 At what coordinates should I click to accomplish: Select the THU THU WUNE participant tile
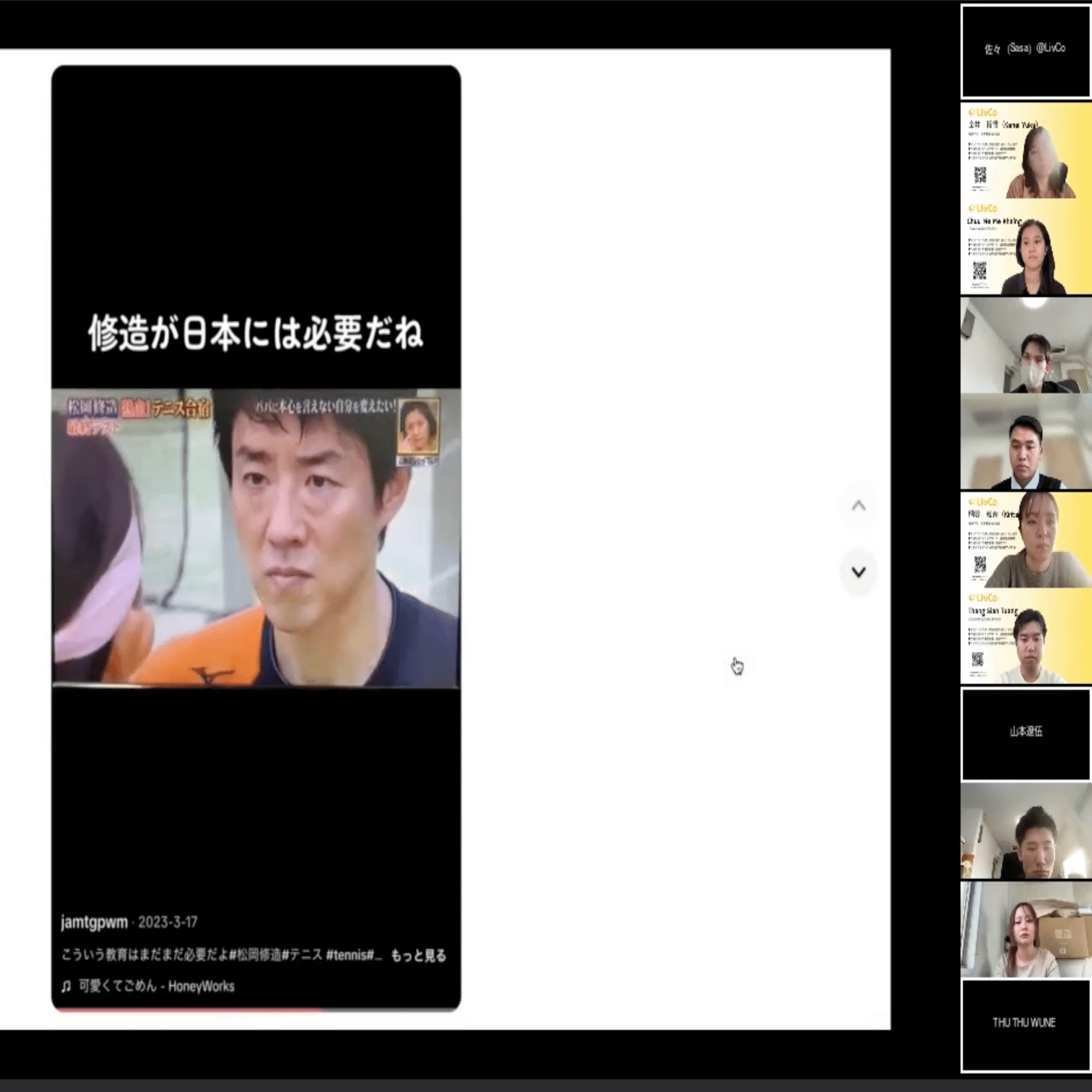[x=1025, y=1025]
